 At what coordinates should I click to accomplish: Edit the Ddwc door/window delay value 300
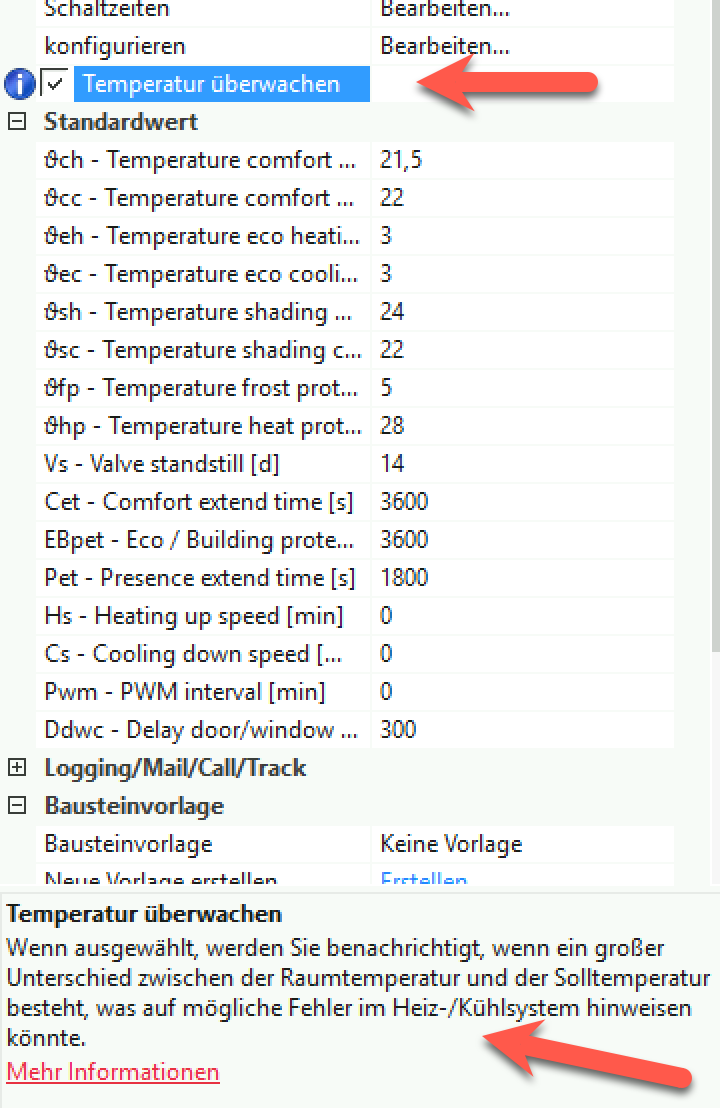tap(398, 730)
